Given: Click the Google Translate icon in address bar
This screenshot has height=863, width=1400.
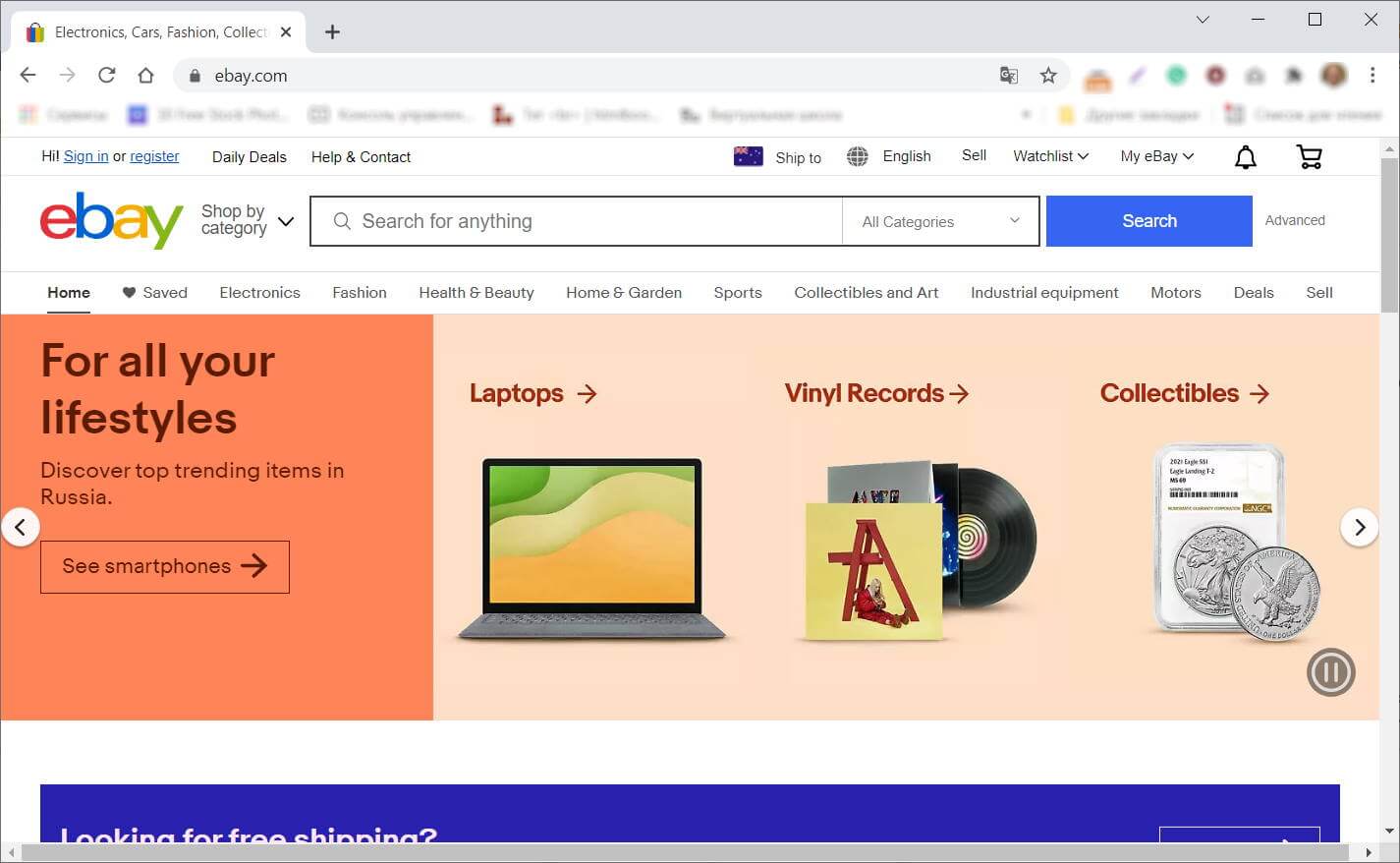Looking at the screenshot, I should pos(1008,76).
